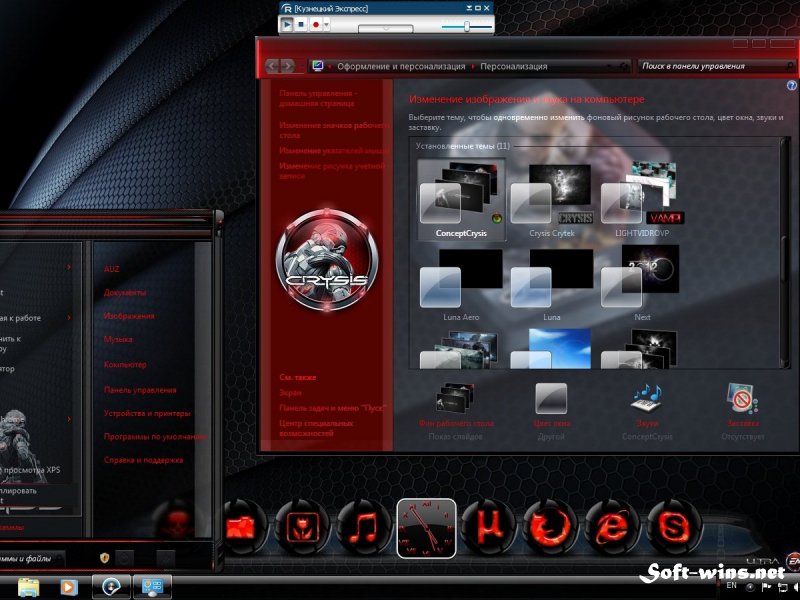Open 'Панель задач и меню Пуск' link

[x=333, y=408]
